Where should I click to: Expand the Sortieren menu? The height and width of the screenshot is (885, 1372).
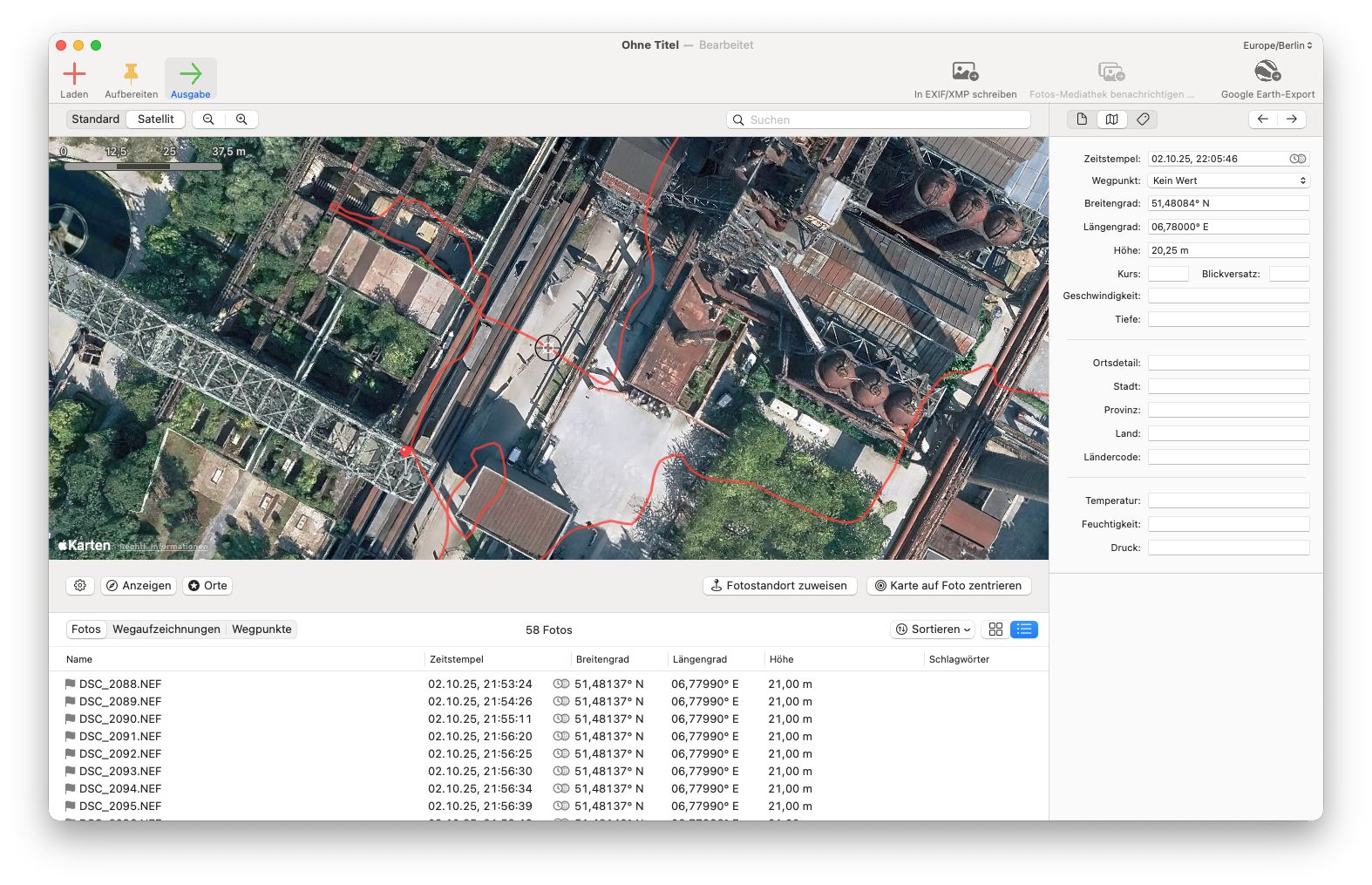934,630
